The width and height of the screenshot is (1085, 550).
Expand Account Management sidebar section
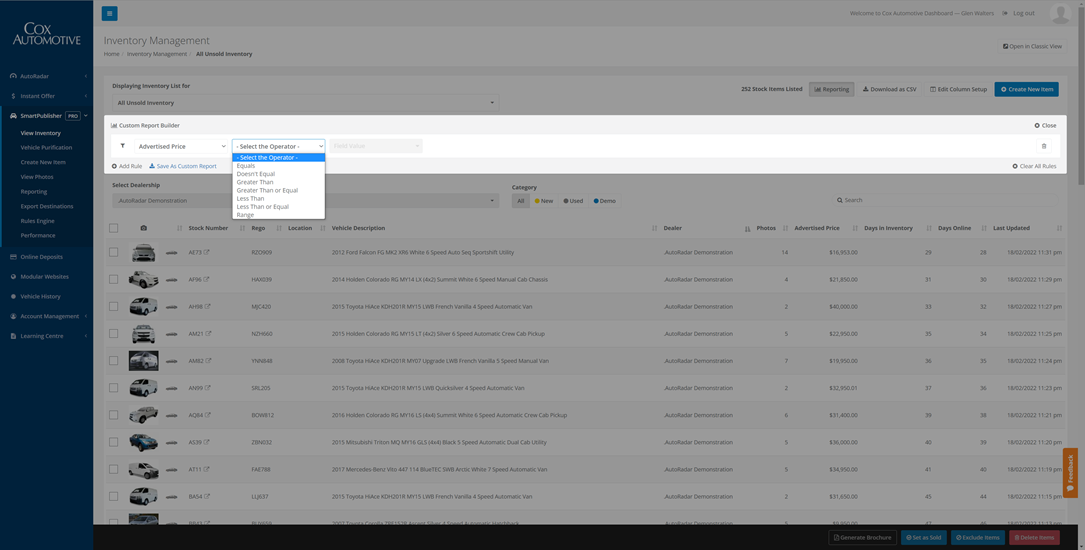click(46, 316)
